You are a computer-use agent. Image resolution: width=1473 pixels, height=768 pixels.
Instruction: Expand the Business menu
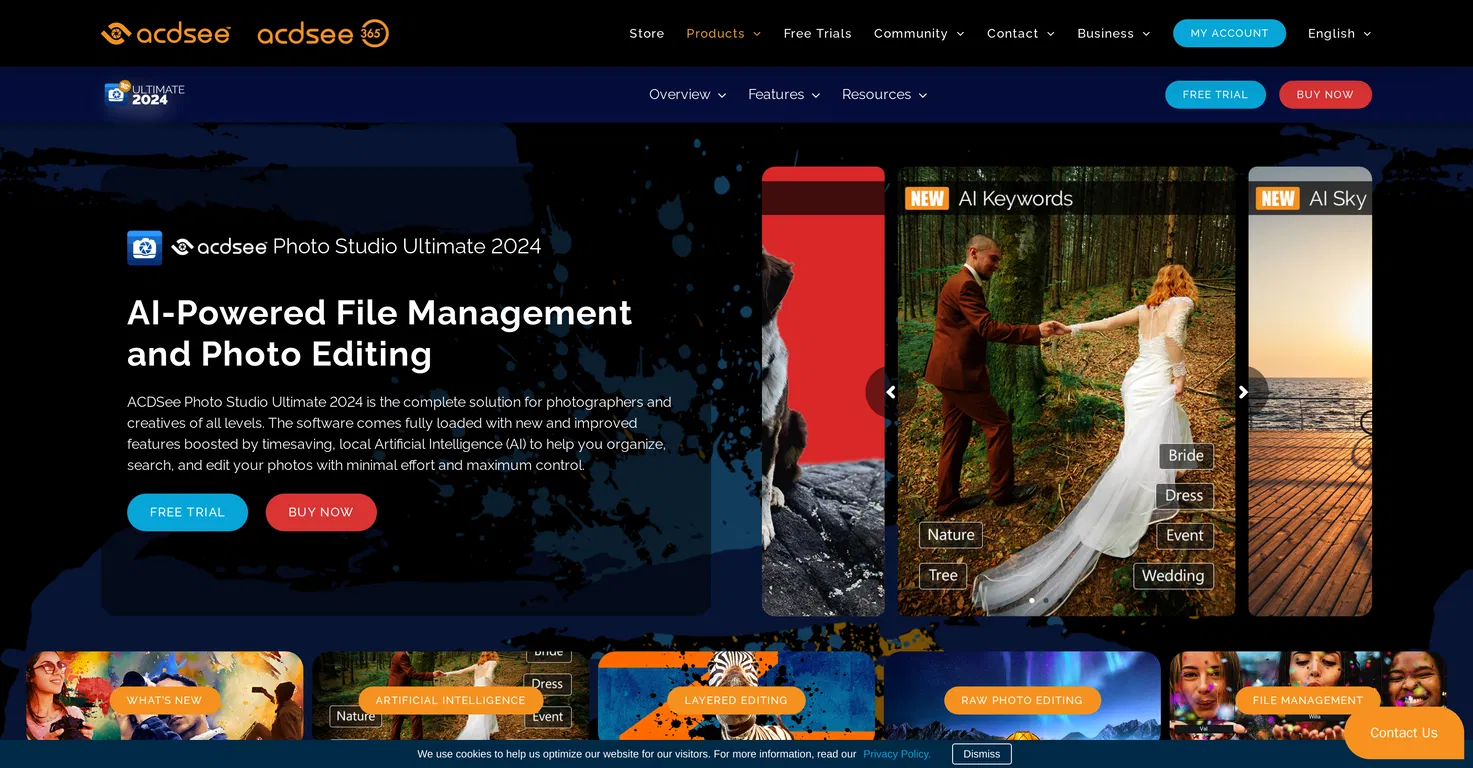(x=1113, y=33)
